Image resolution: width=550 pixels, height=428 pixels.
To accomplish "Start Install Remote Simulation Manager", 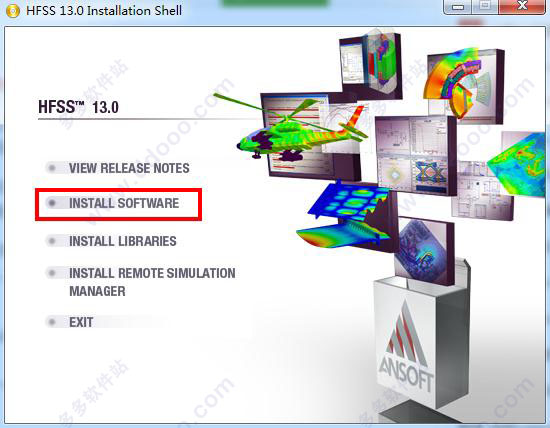I will click(x=152, y=282).
